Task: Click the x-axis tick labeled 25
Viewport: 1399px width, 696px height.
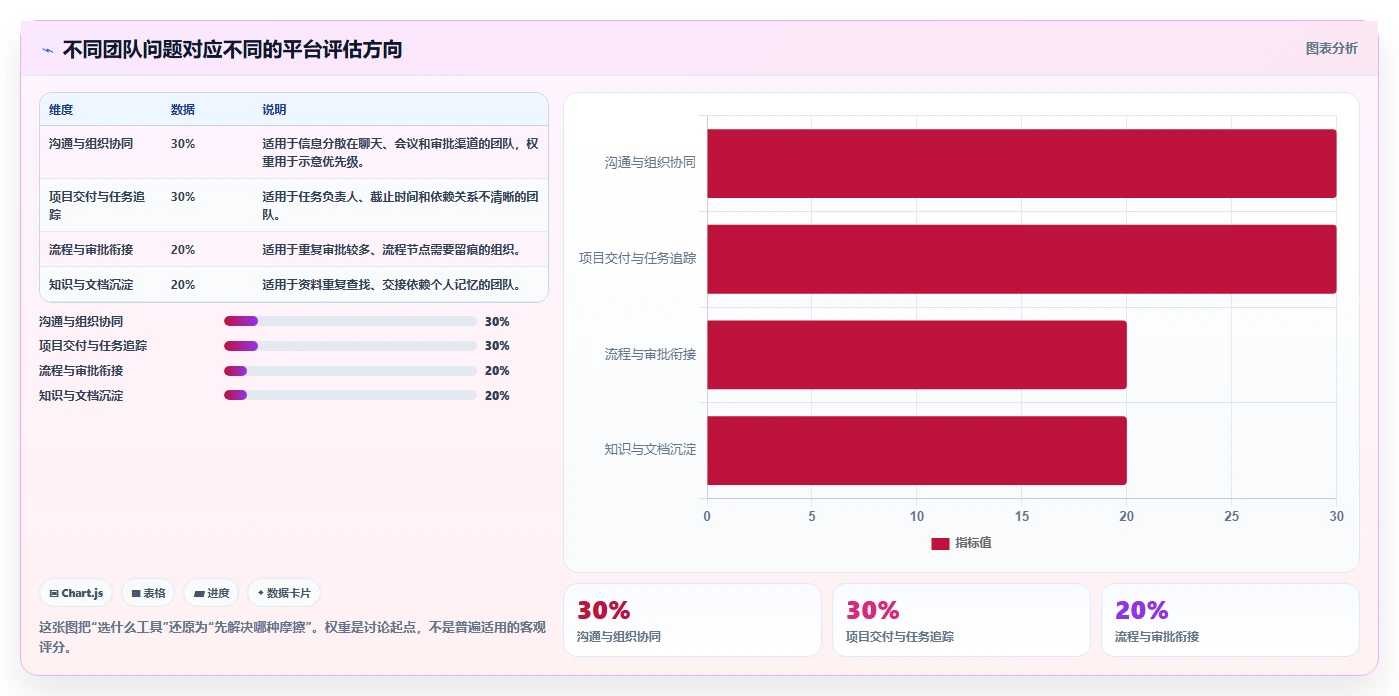Action: point(1232,517)
